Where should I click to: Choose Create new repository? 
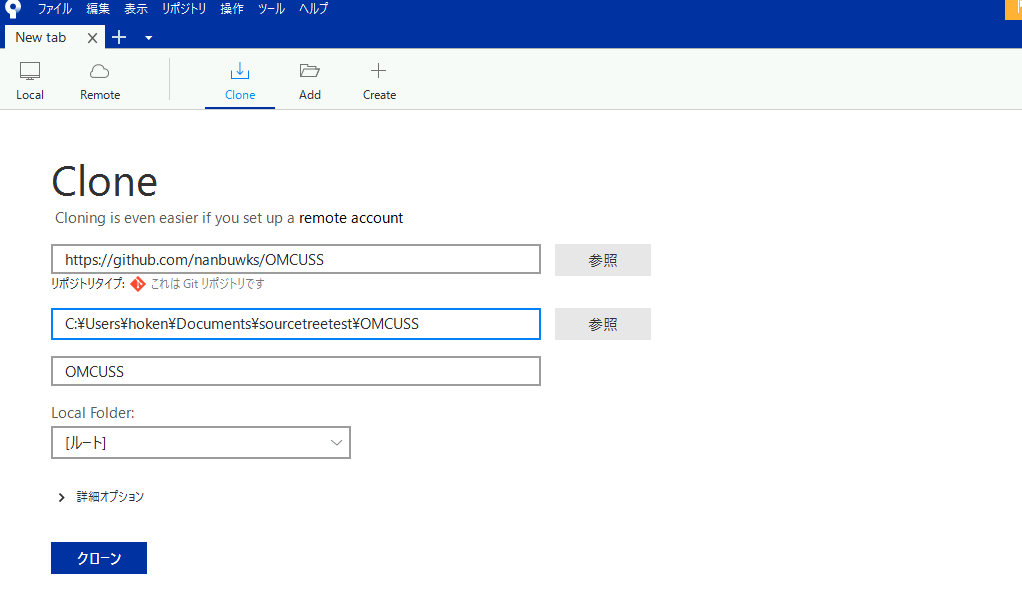(x=379, y=81)
